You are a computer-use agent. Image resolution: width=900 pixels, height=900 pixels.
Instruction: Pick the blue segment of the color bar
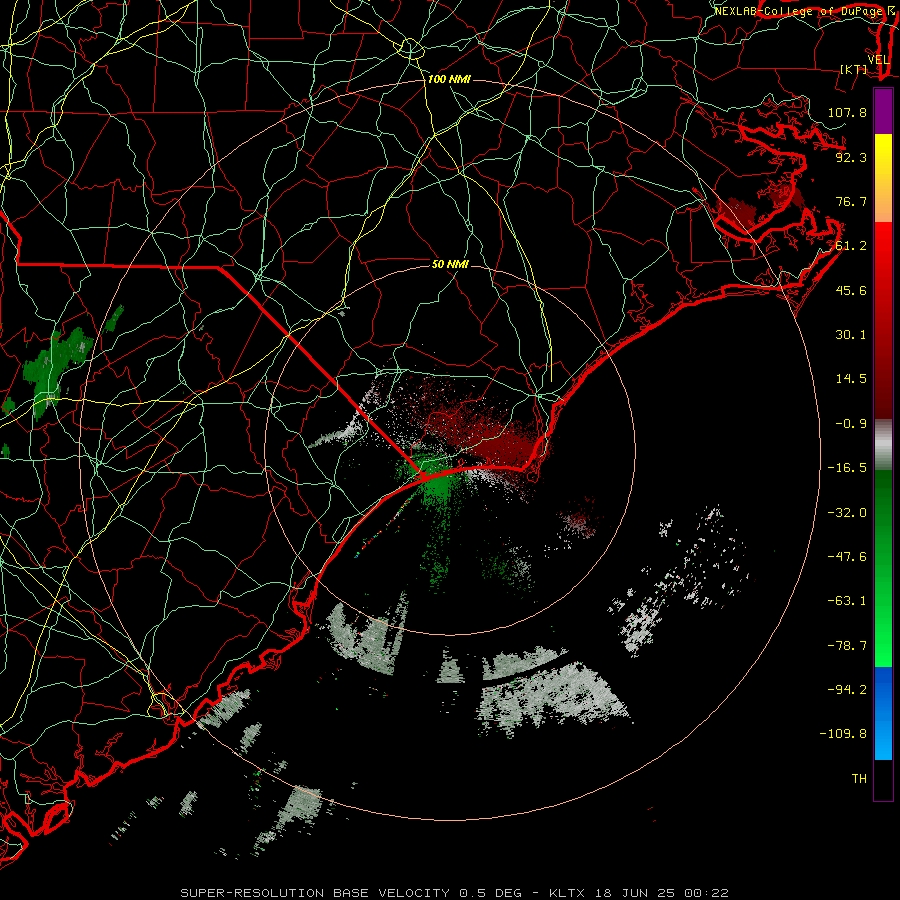(x=883, y=713)
